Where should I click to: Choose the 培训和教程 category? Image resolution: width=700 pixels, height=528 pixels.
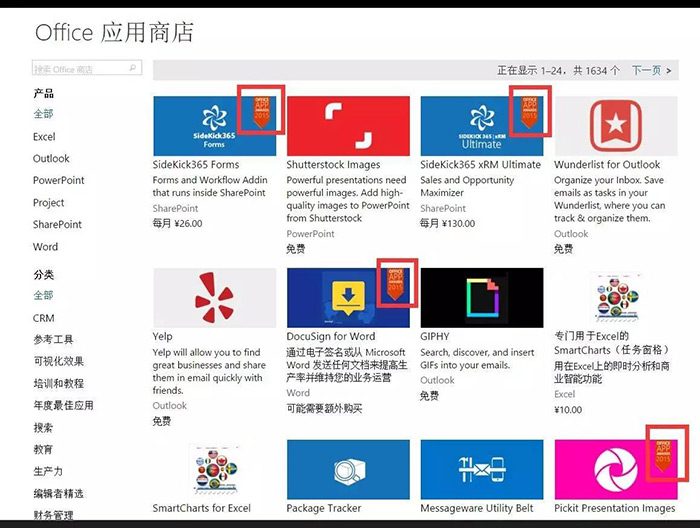click(x=58, y=383)
